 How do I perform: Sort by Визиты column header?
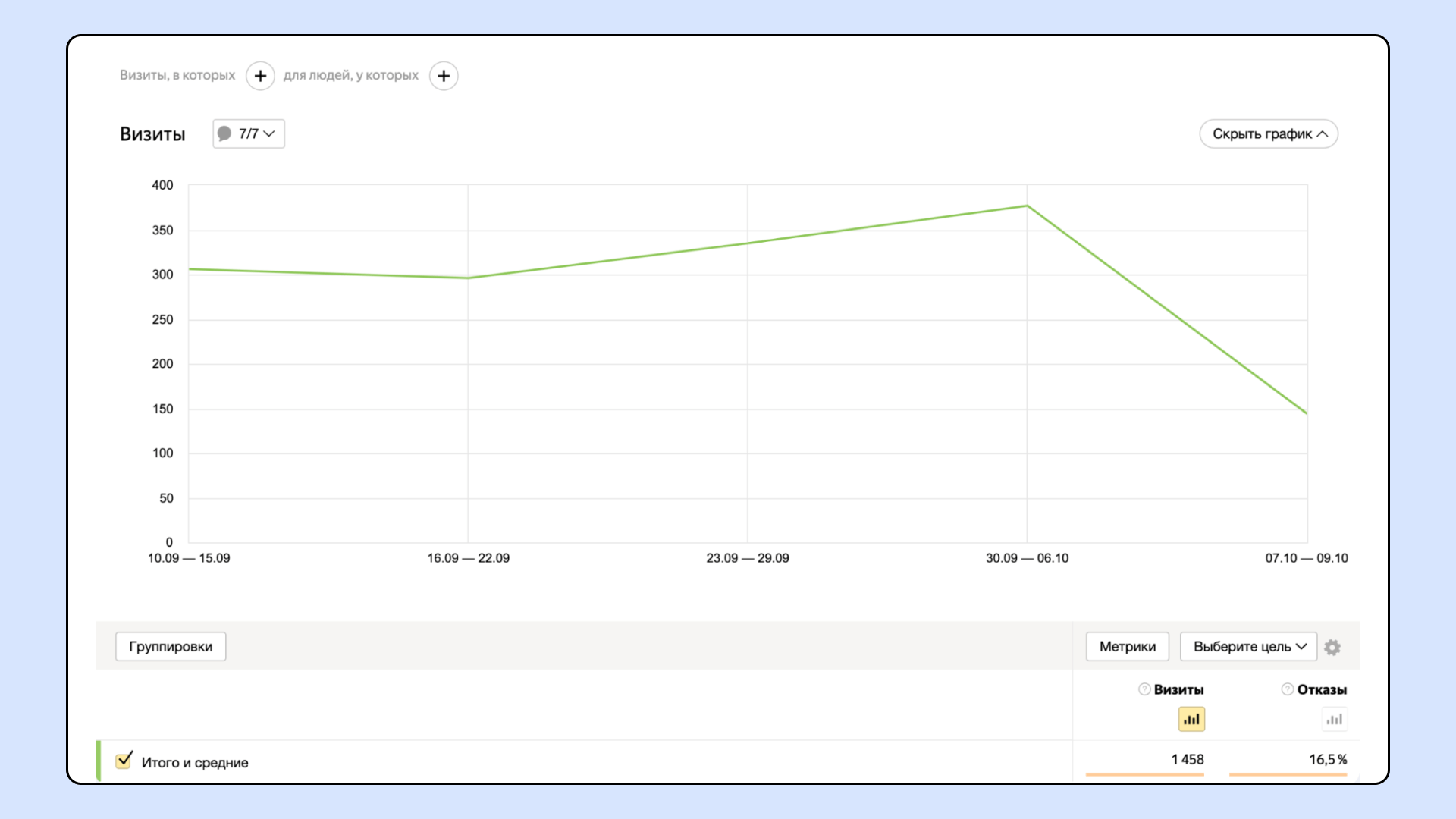pos(1178,689)
